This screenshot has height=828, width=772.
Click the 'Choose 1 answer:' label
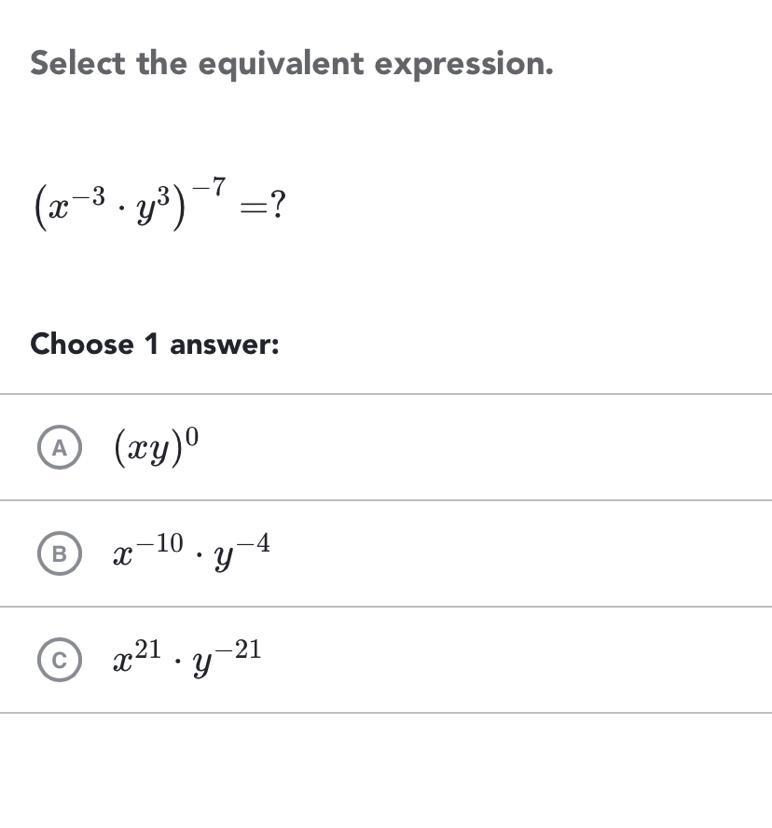[154, 344]
